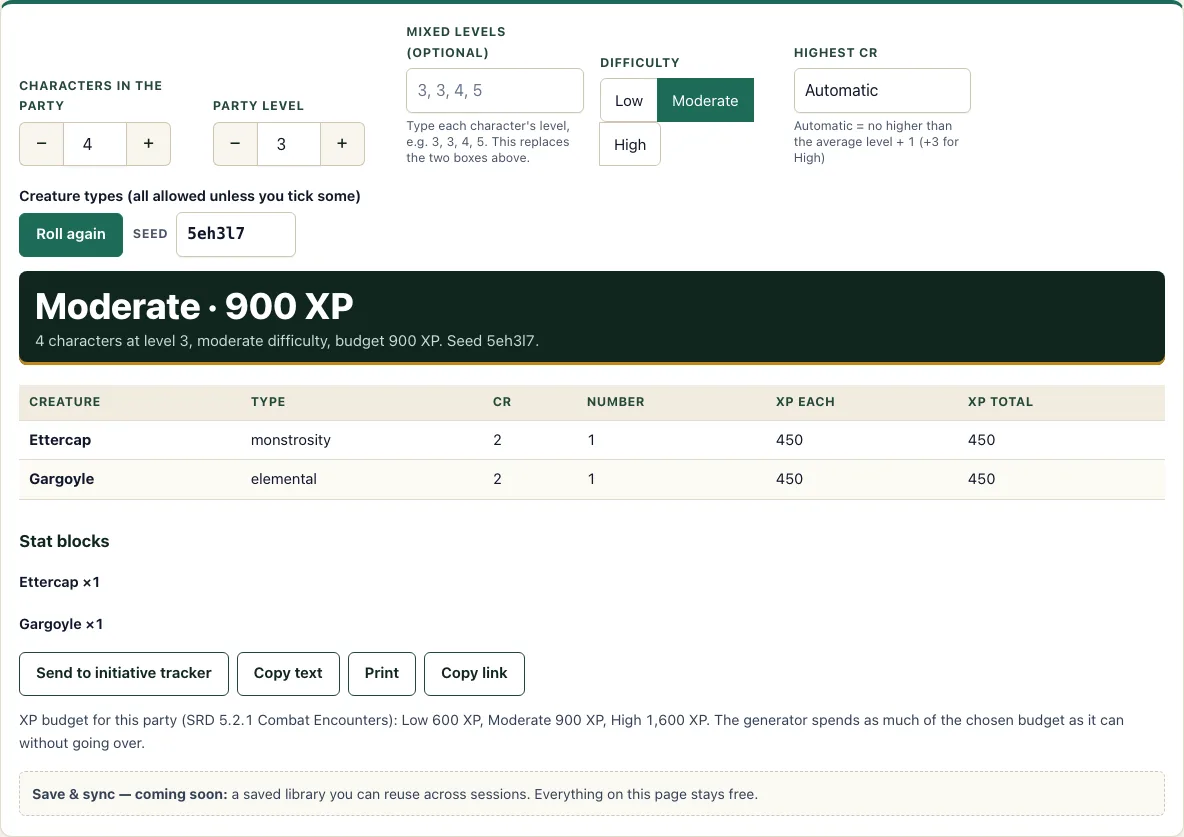Expand Creature types section
Image resolution: width=1184 pixels, height=837 pixels.
pyautogui.click(x=190, y=196)
